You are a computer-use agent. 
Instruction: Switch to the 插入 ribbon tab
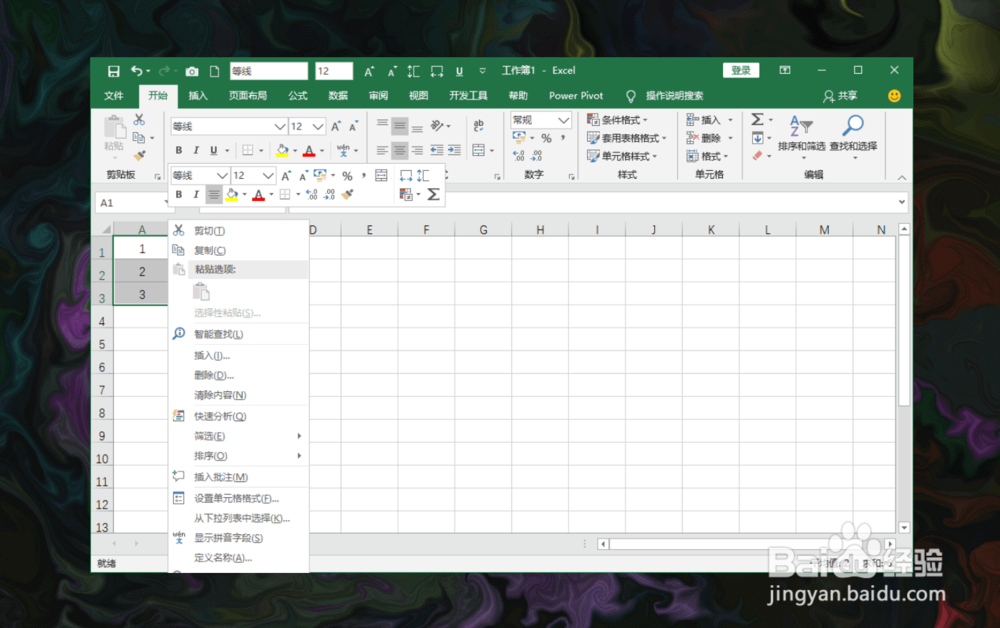[x=198, y=96]
